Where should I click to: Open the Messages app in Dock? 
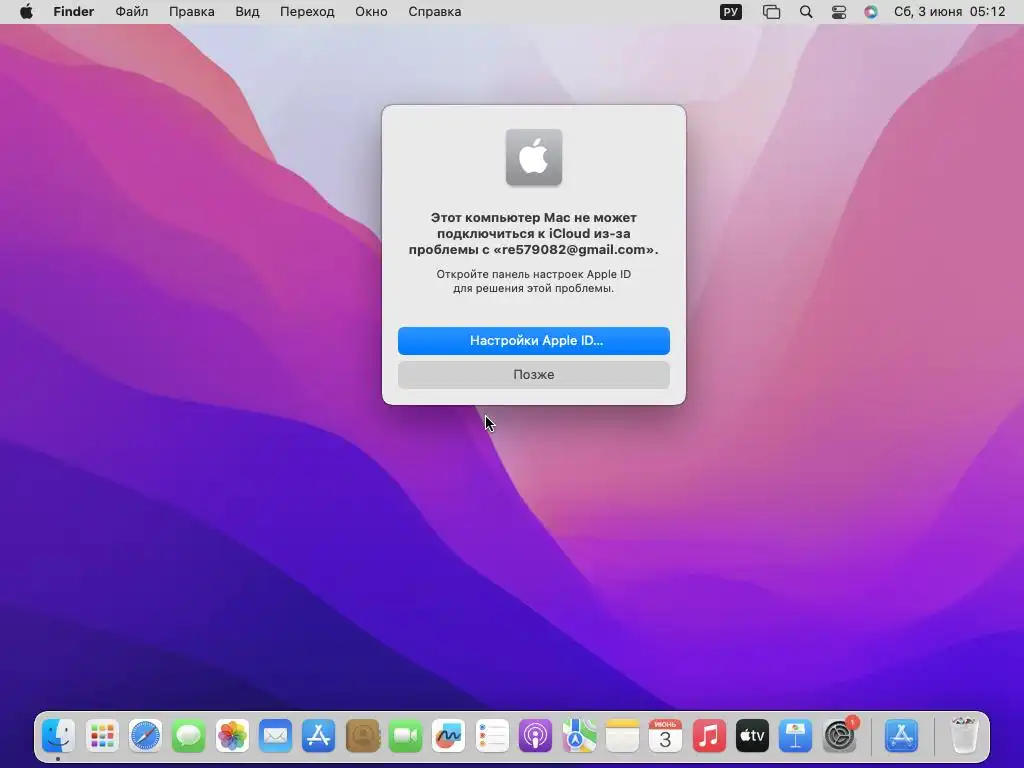(189, 736)
